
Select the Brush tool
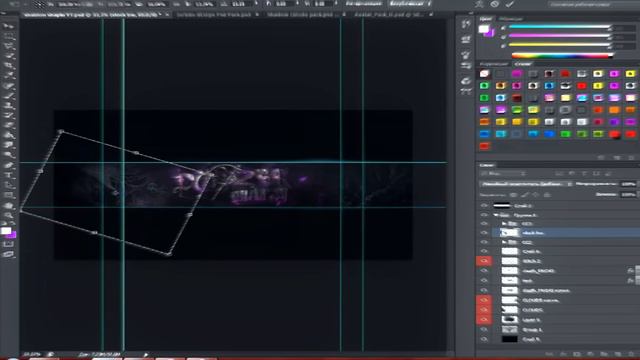click(9, 96)
